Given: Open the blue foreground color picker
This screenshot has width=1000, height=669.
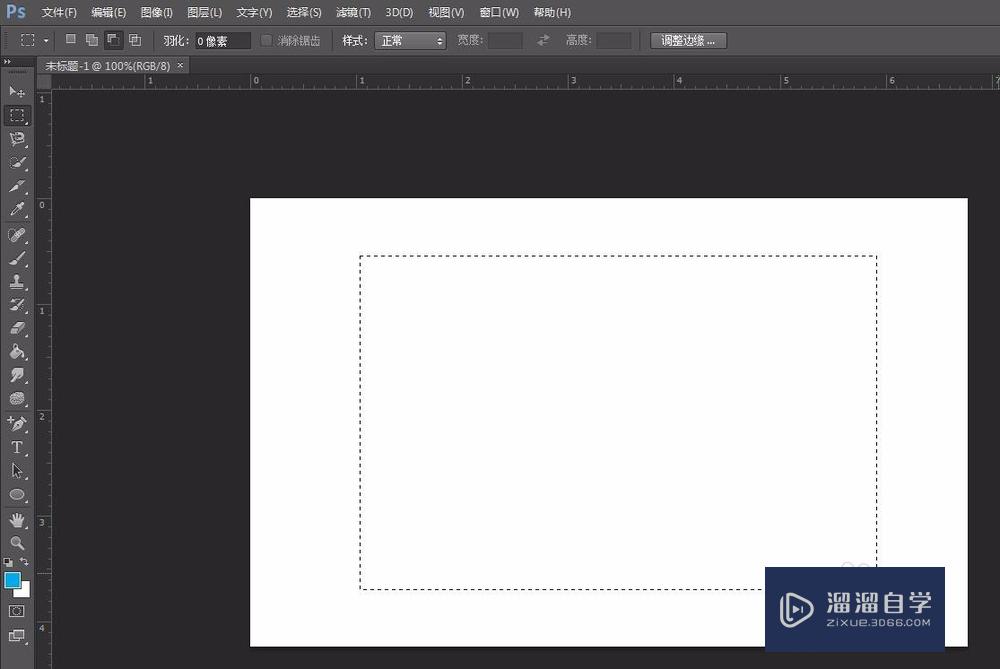Looking at the screenshot, I should tap(11, 579).
